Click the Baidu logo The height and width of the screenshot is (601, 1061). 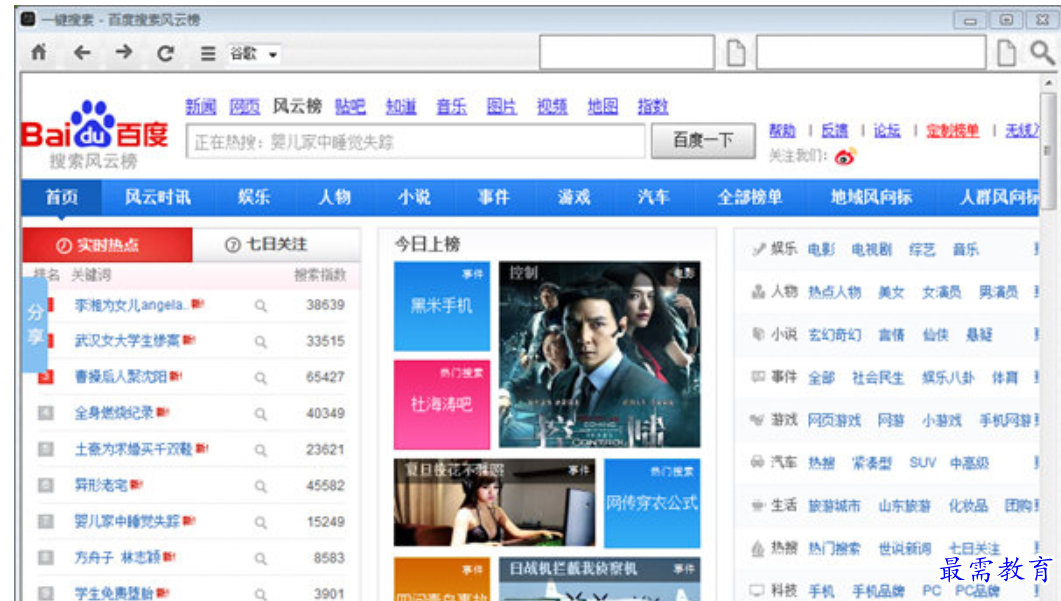(94, 126)
